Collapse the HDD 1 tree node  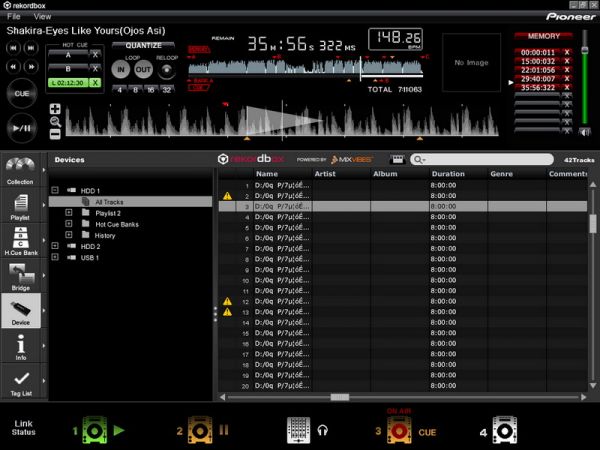point(55,190)
